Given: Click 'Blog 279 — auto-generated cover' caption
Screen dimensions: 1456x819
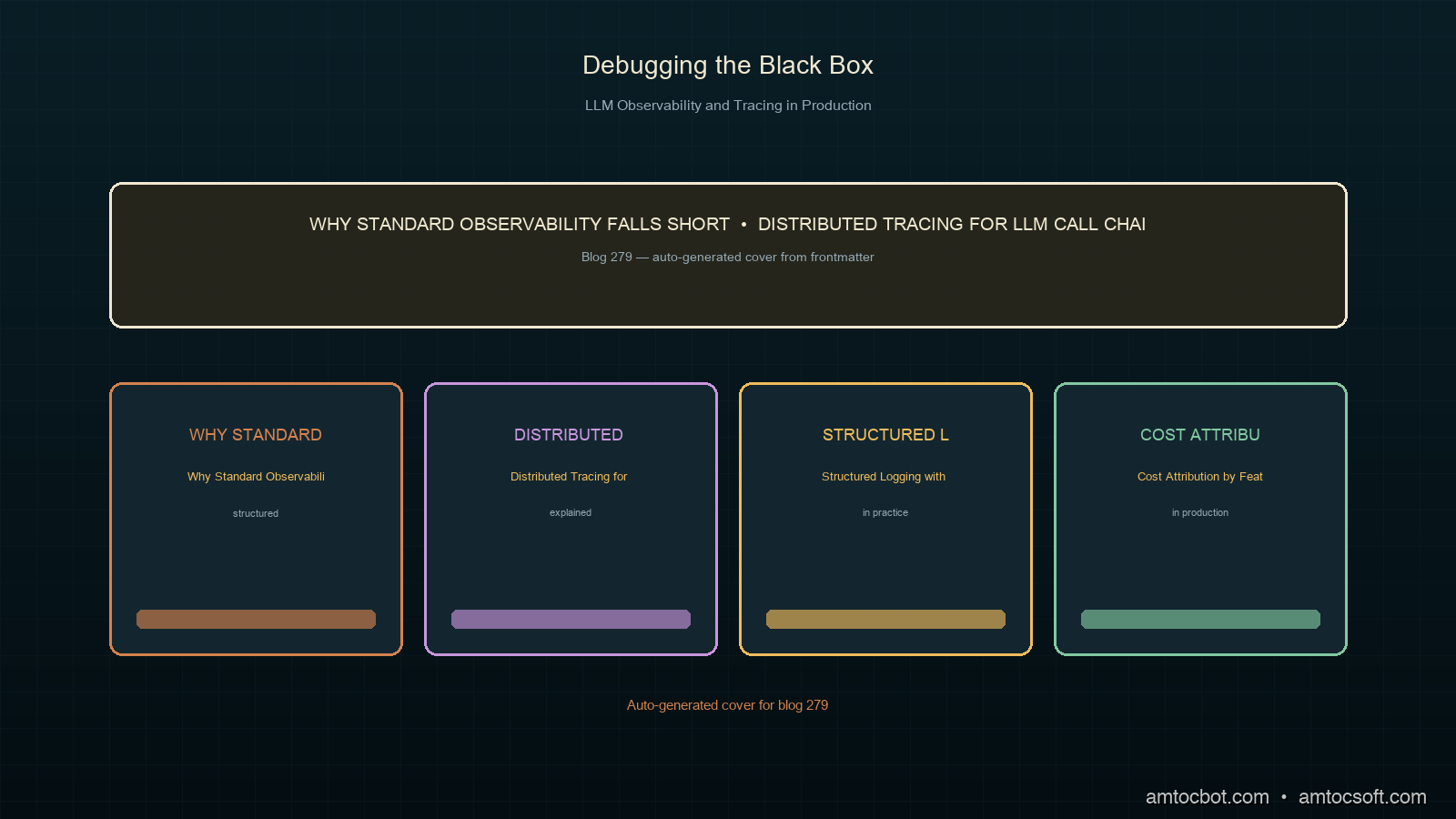Looking at the screenshot, I should (x=728, y=257).
